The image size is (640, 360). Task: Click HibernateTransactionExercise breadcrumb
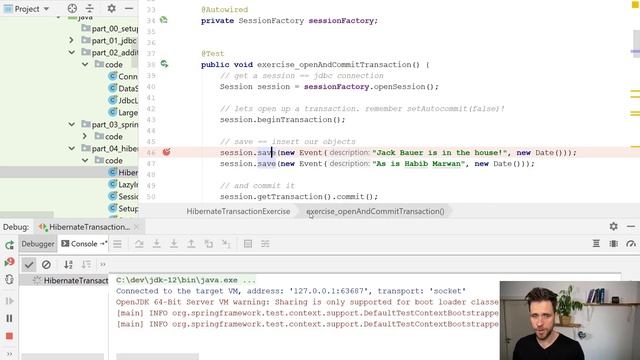point(238,211)
